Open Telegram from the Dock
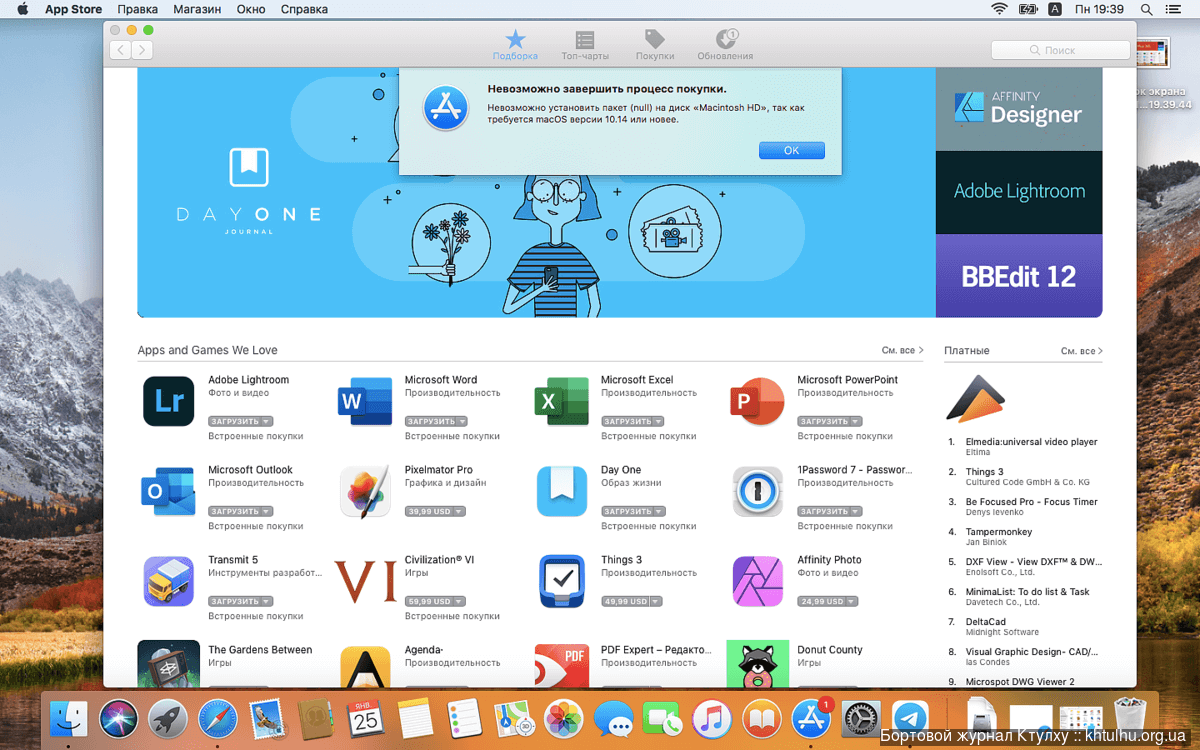 (910, 718)
